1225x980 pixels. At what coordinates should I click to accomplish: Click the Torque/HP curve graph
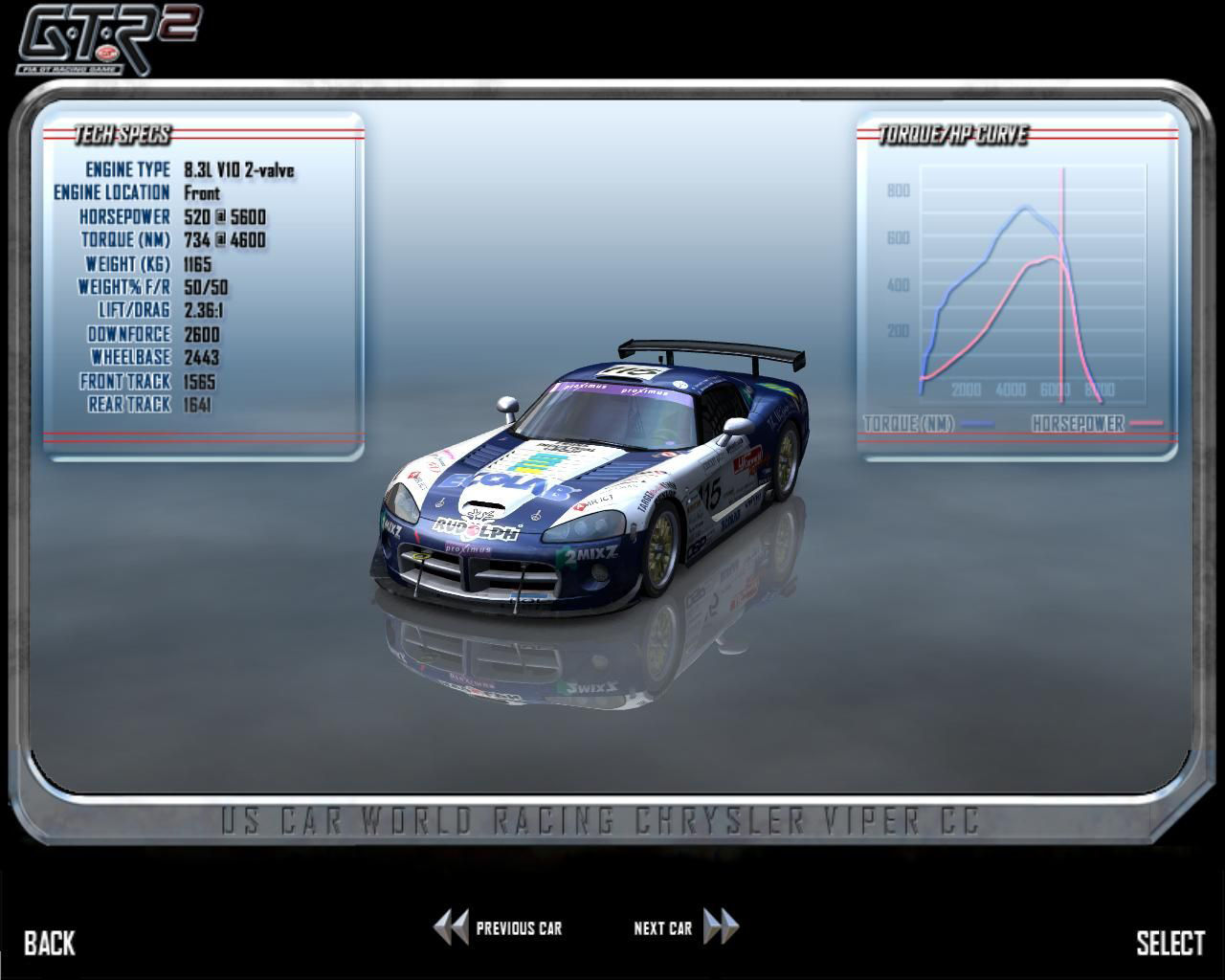point(1034,282)
